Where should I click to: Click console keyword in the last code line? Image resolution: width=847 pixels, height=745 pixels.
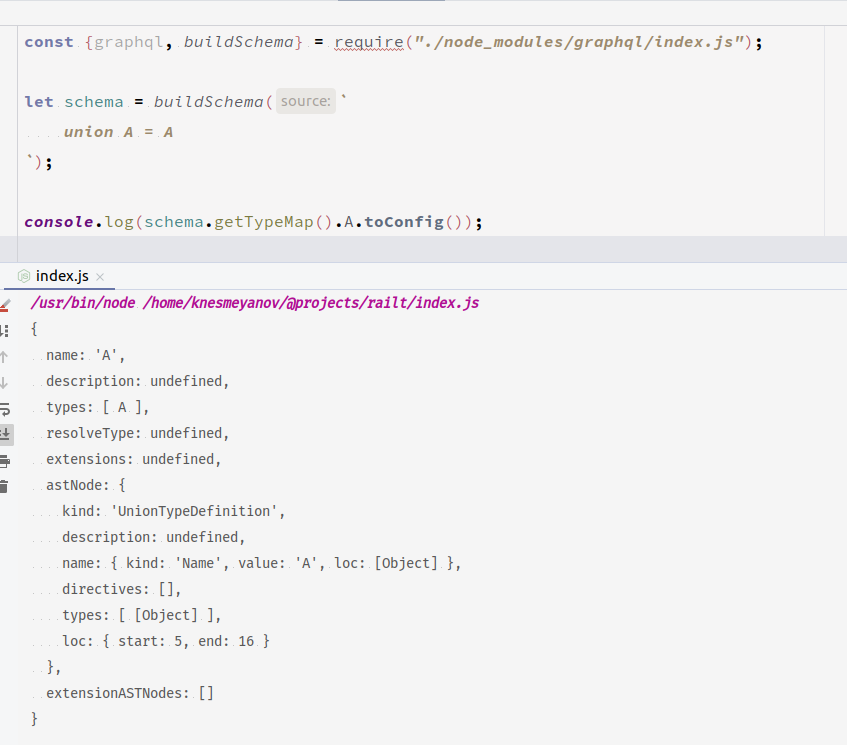coord(59,222)
